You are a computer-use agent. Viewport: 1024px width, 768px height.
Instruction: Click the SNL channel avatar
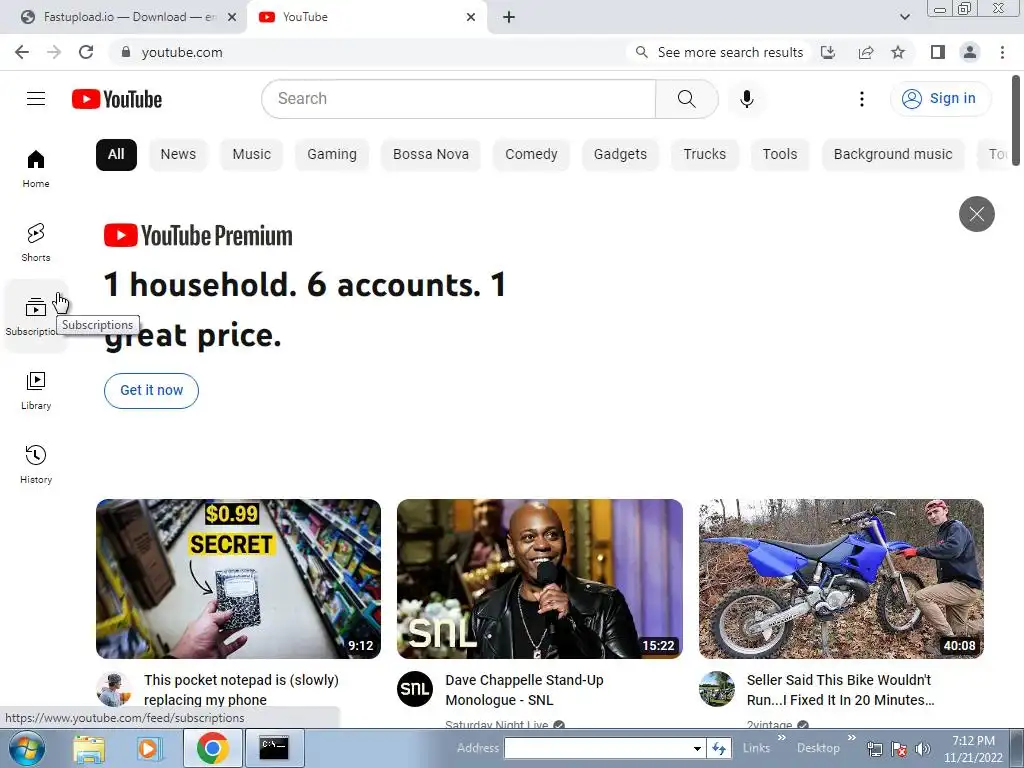coord(415,689)
